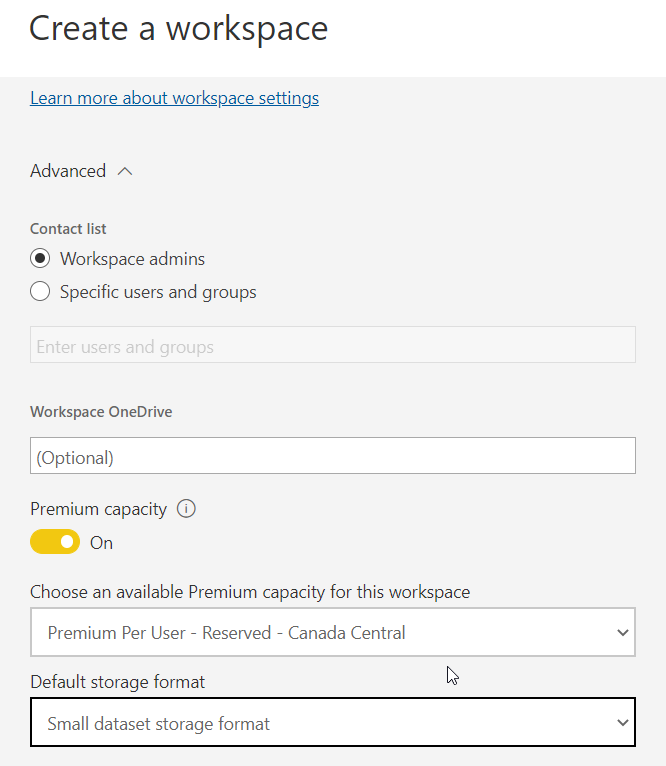The image size is (666, 766).
Task: Open the Learn more about workspace settings link
Action: (x=174, y=98)
